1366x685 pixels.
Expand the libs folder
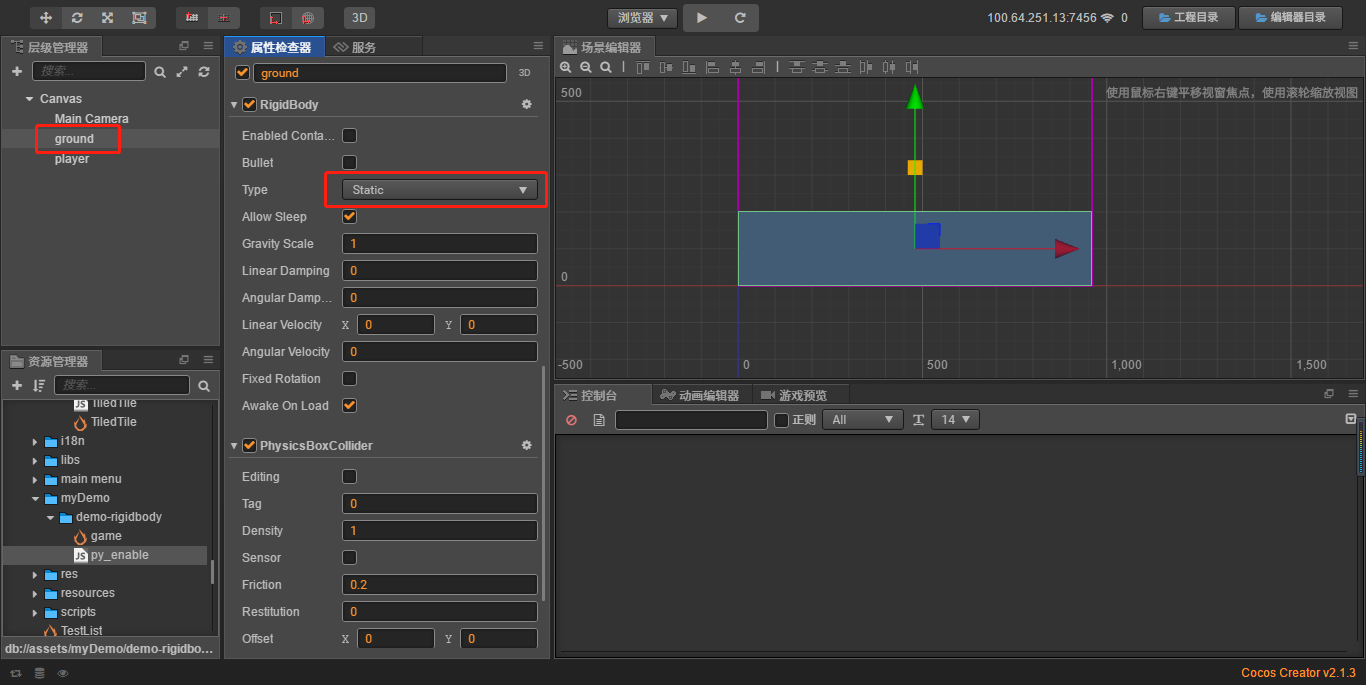click(36, 460)
